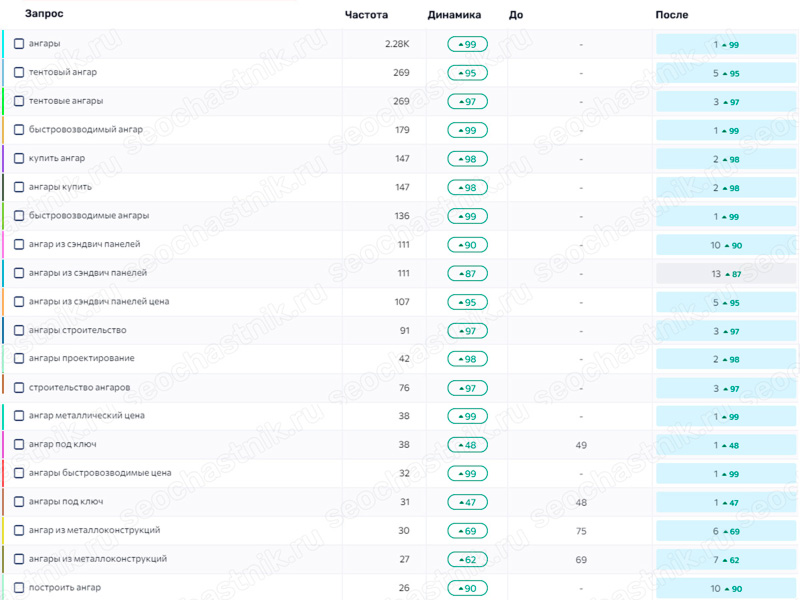800x600 pixels.
Task: Sort by the Запрос column header
Action: pyautogui.click(x=44, y=14)
